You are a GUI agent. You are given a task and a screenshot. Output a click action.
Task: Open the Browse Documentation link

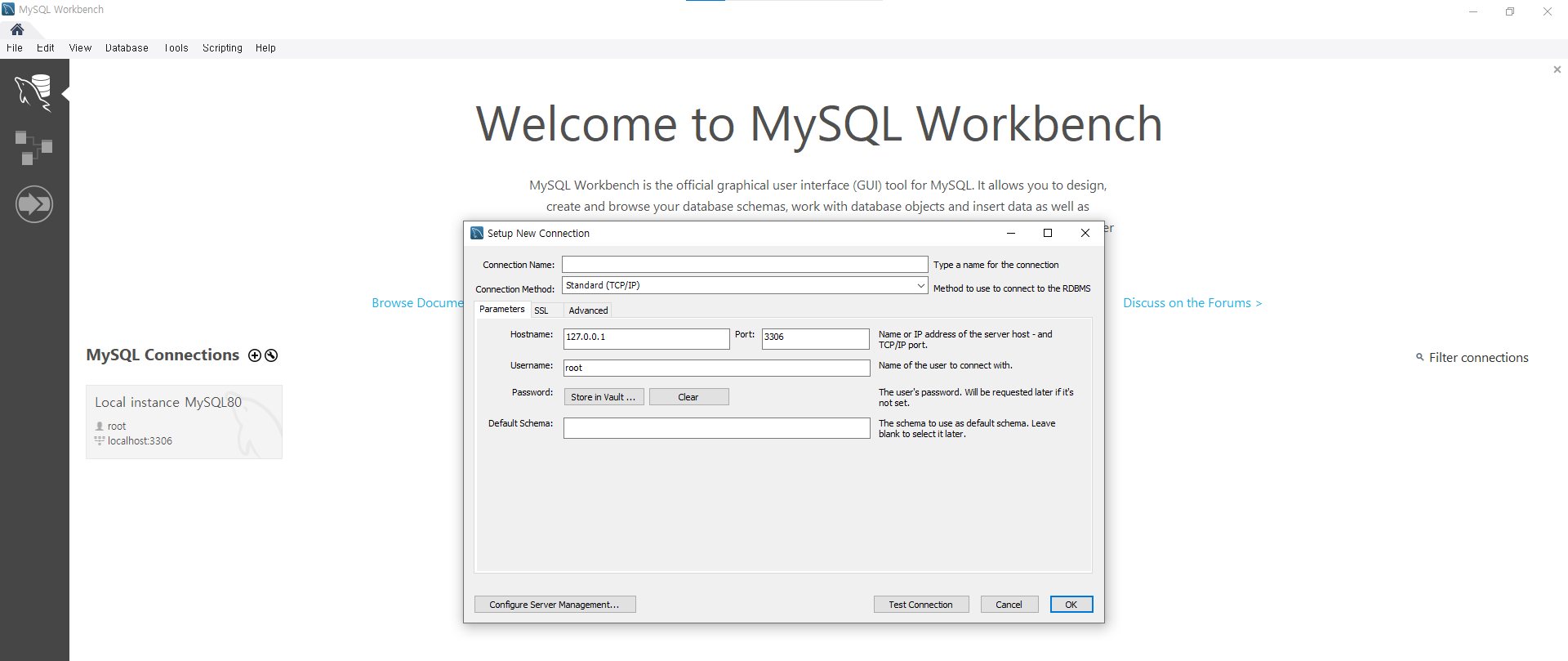click(417, 303)
